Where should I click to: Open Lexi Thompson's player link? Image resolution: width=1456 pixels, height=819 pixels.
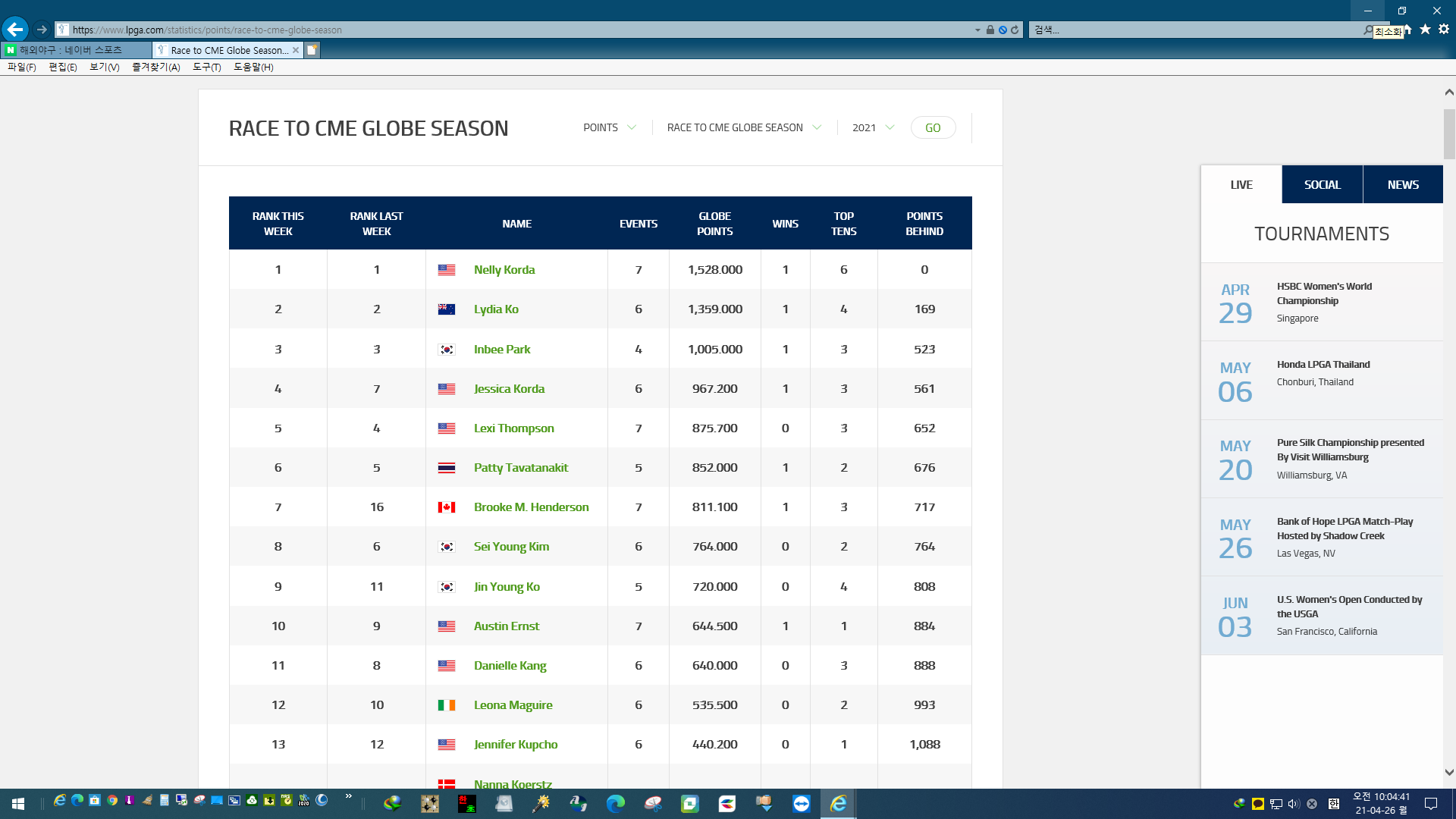pyautogui.click(x=513, y=428)
